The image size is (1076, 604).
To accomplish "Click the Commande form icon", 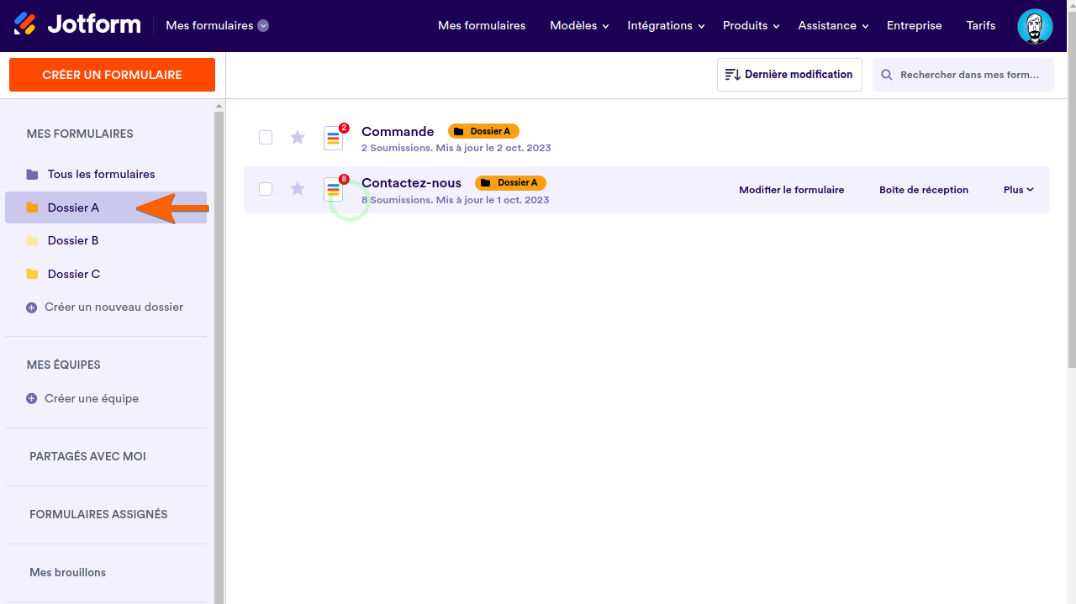I will (x=334, y=137).
